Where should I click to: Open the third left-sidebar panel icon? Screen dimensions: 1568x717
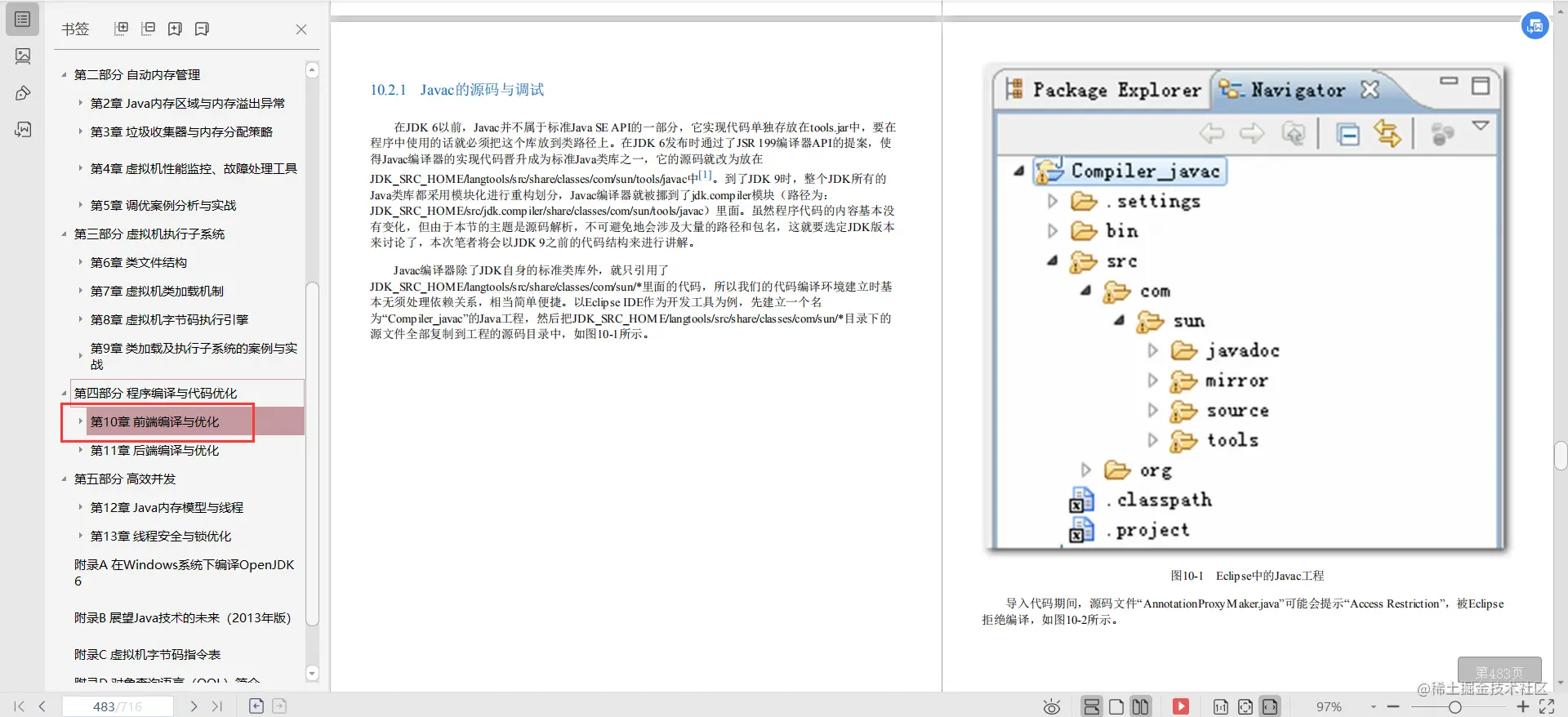point(23,92)
